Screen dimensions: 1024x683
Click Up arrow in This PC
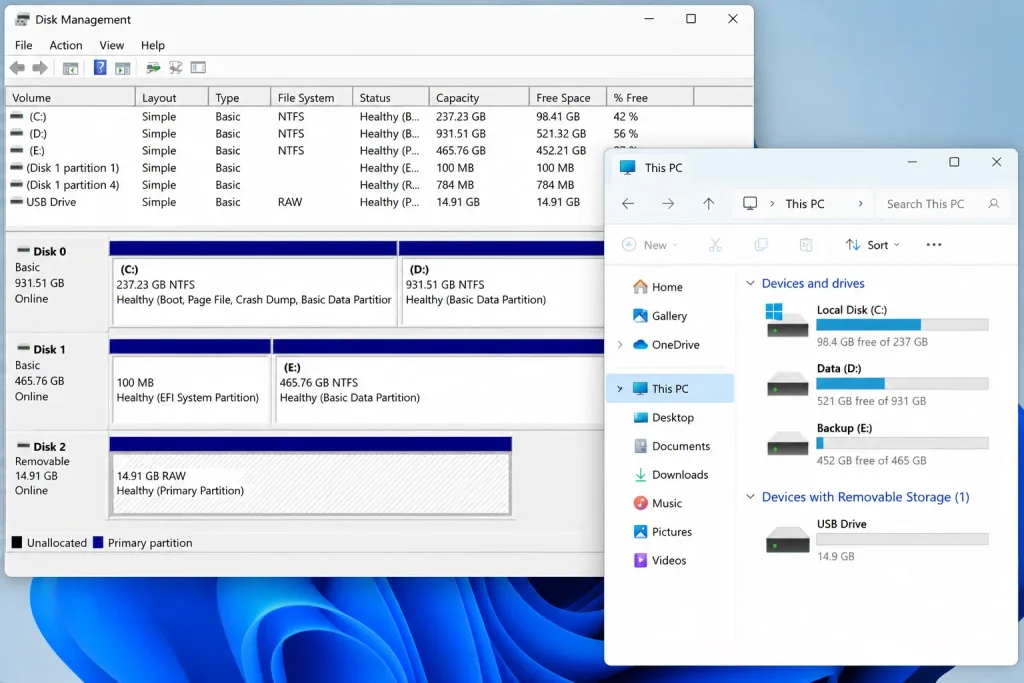click(x=709, y=204)
